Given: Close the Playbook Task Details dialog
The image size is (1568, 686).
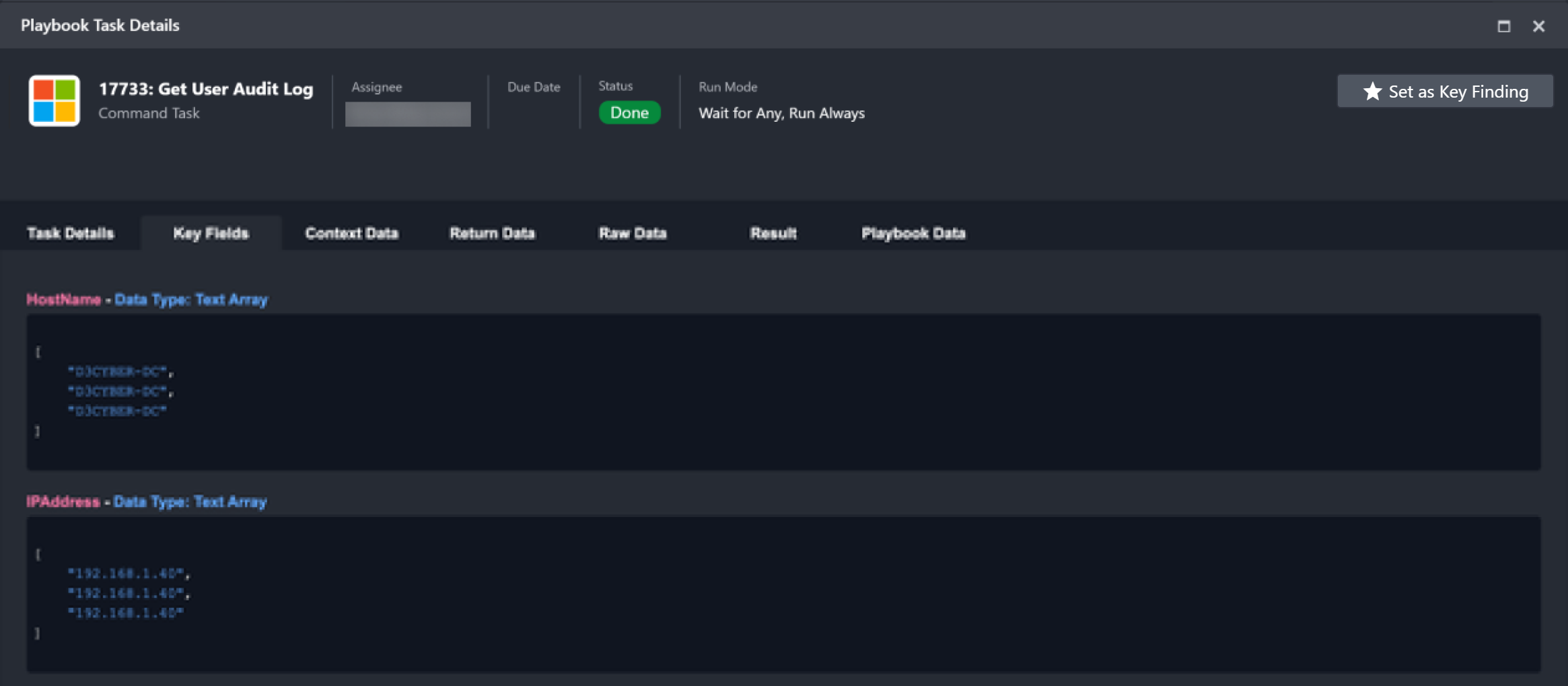Looking at the screenshot, I should click(1538, 26).
